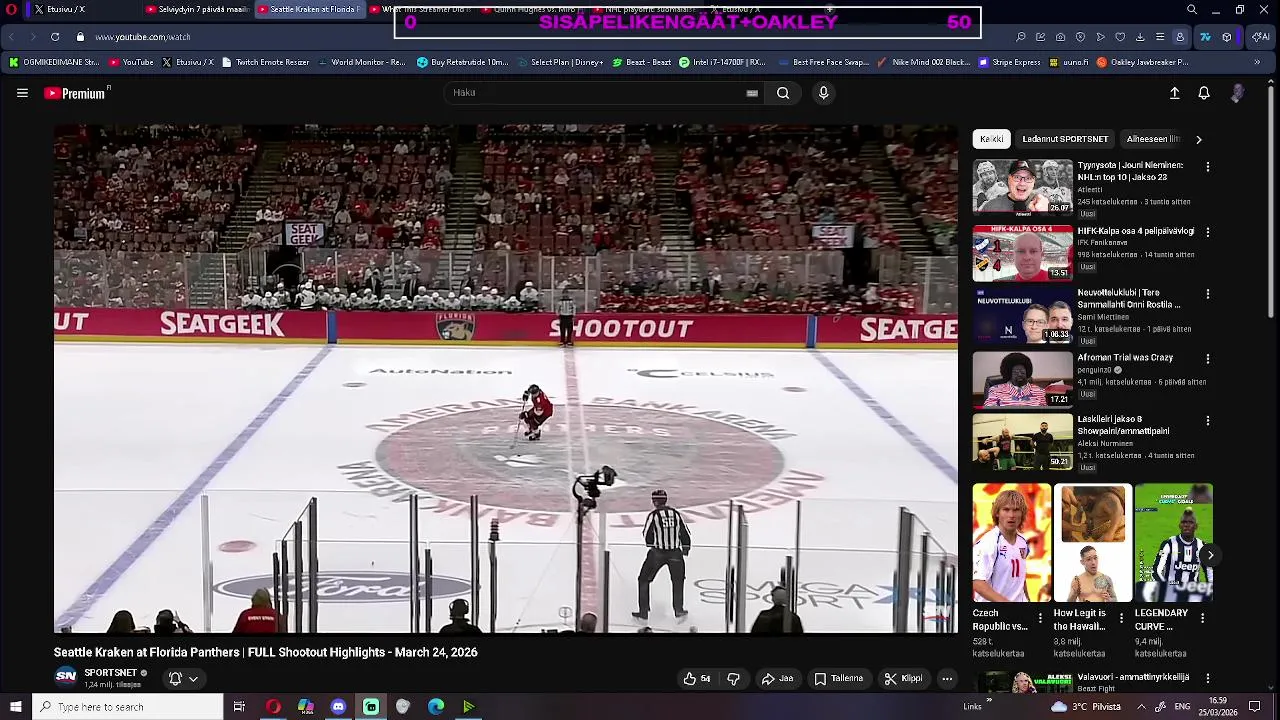Show more filter chips with right arrow

(x=1199, y=139)
